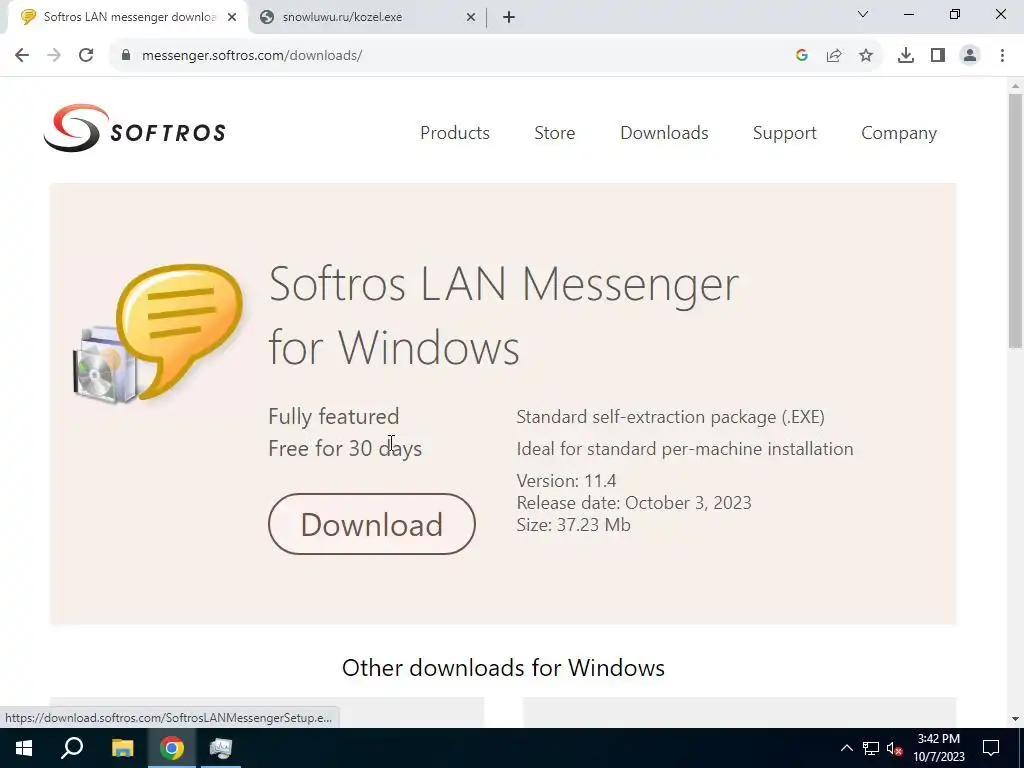This screenshot has width=1024, height=768.
Task: Show hidden system tray icons
Action: click(846, 748)
